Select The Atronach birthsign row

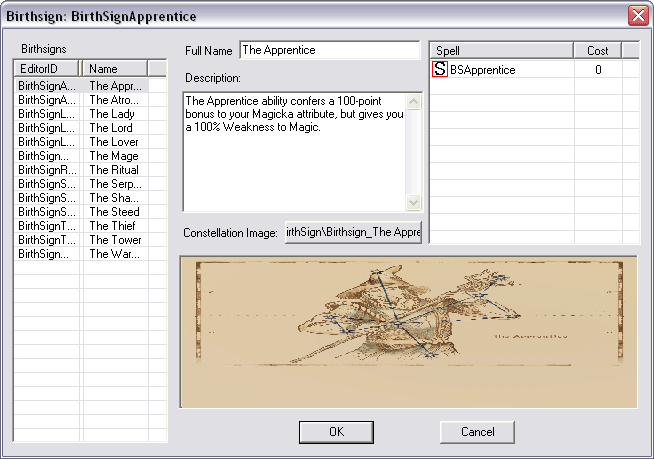pyautogui.click(x=113, y=100)
